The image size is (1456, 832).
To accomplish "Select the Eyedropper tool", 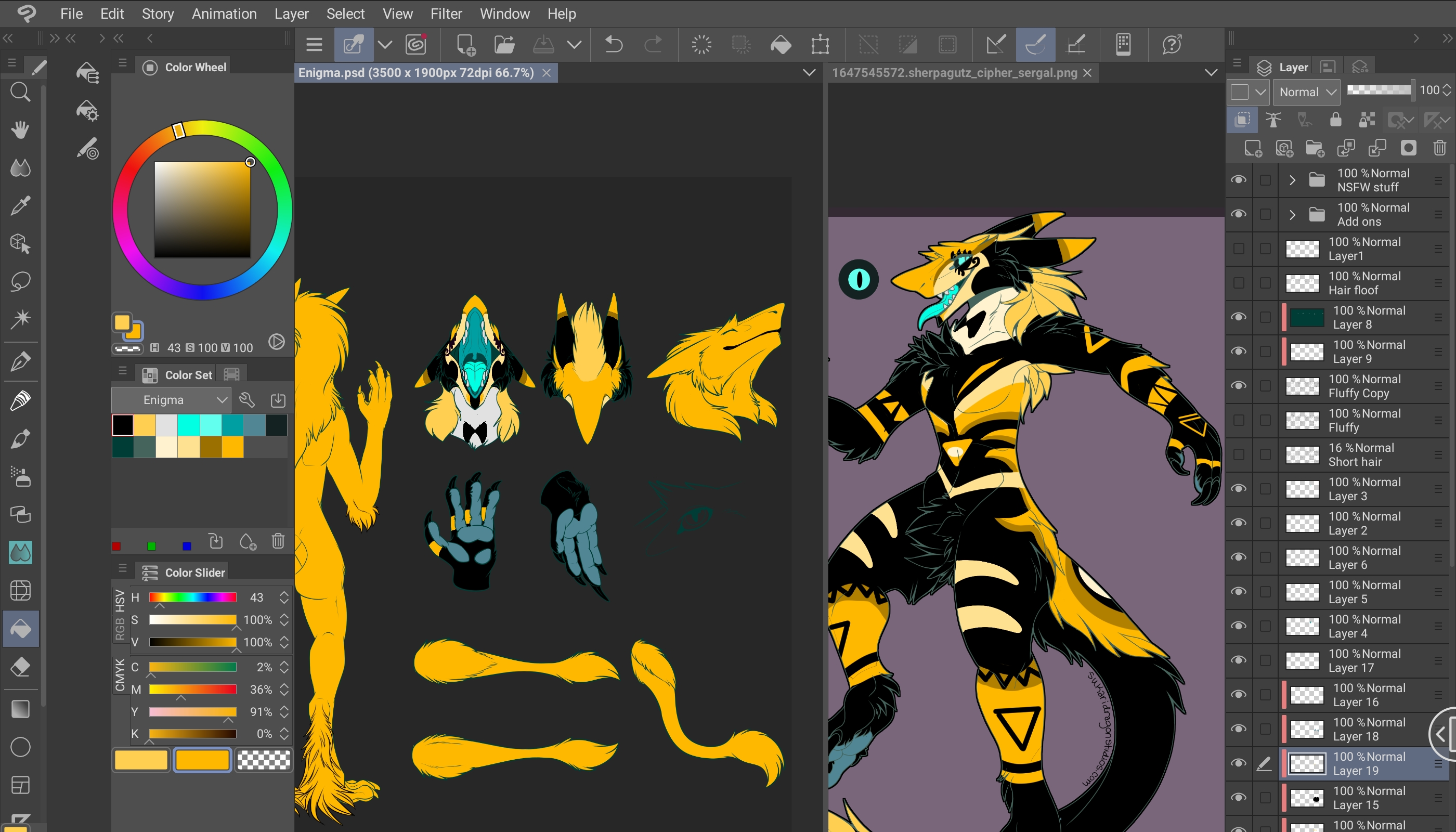I will [21, 206].
